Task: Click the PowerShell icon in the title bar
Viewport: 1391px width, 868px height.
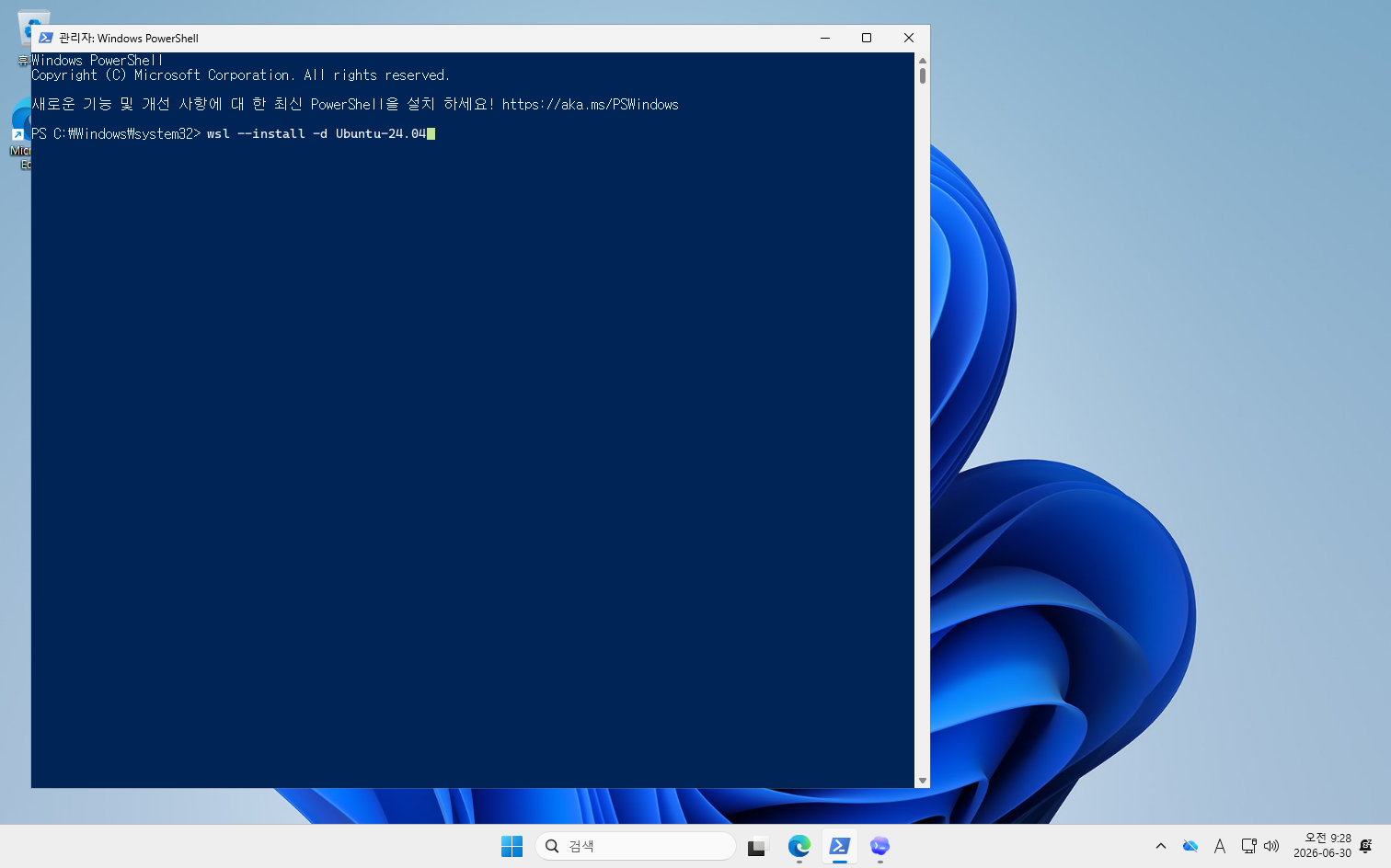Action: coord(46,38)
